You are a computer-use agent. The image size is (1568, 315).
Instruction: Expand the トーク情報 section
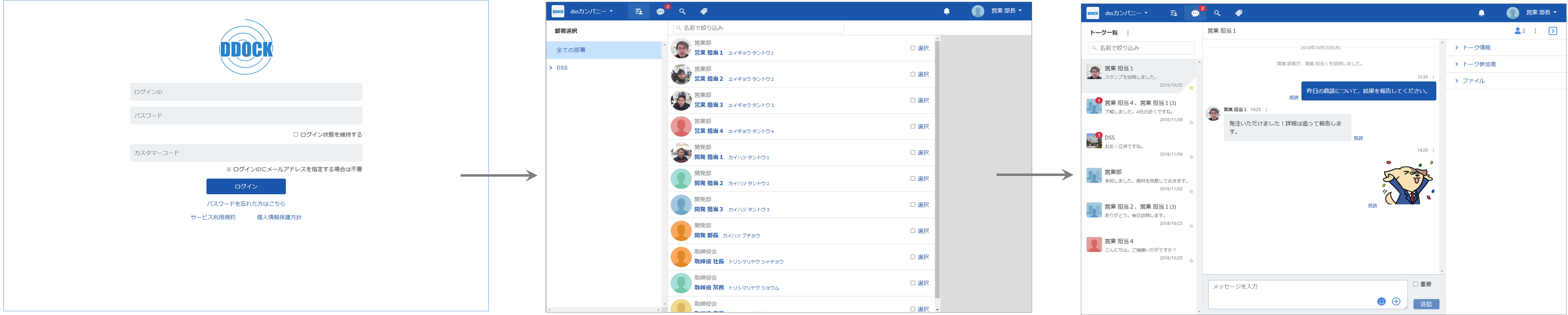1476,47
